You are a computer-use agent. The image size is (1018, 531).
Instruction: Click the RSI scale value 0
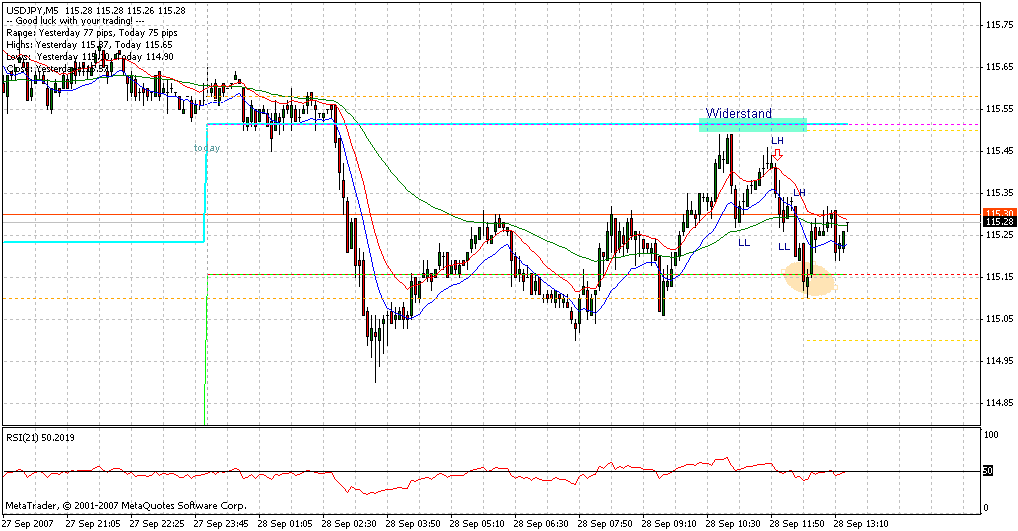coord(987,508)
